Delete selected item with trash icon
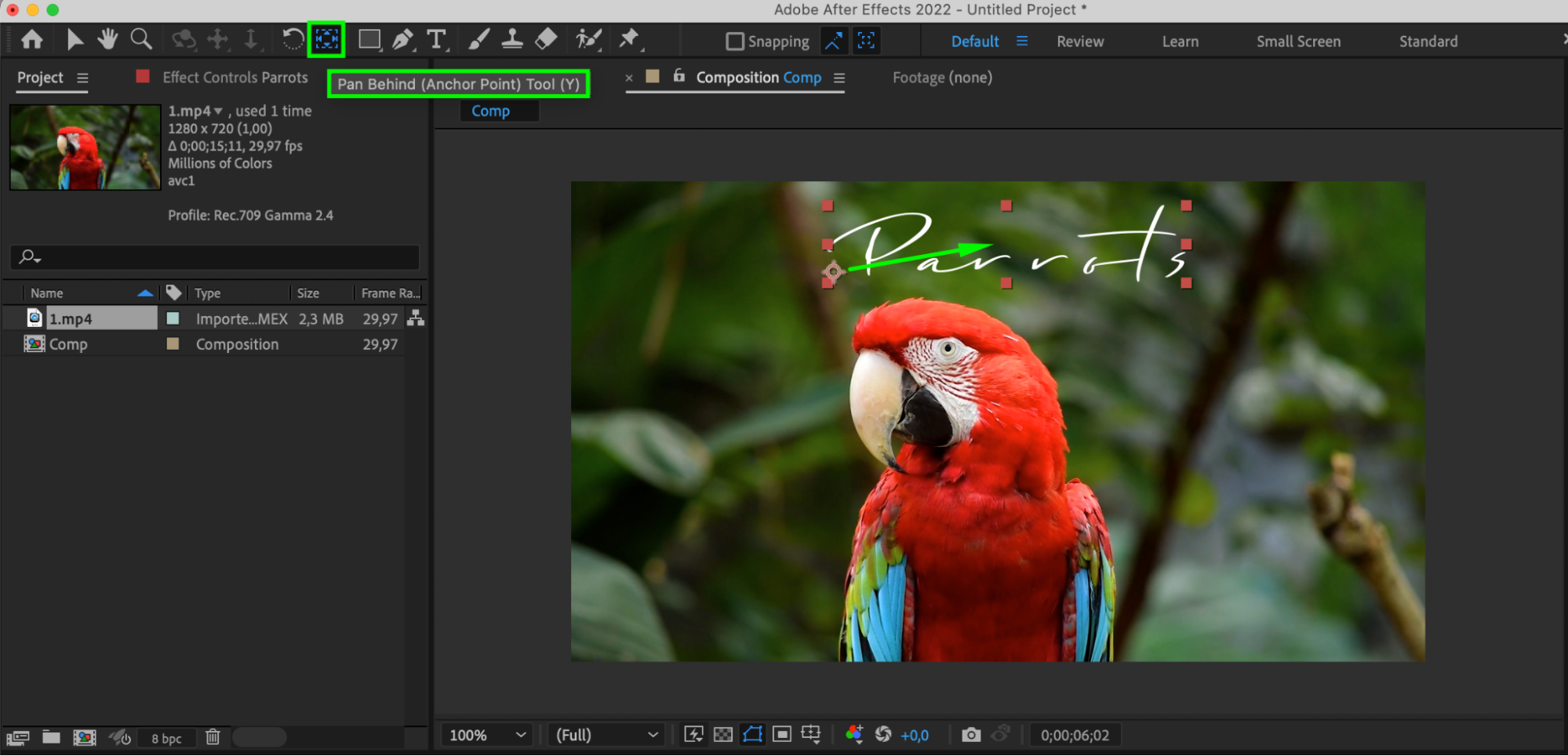This screenshot has height=756, width=1568. (x=213, y=737)
